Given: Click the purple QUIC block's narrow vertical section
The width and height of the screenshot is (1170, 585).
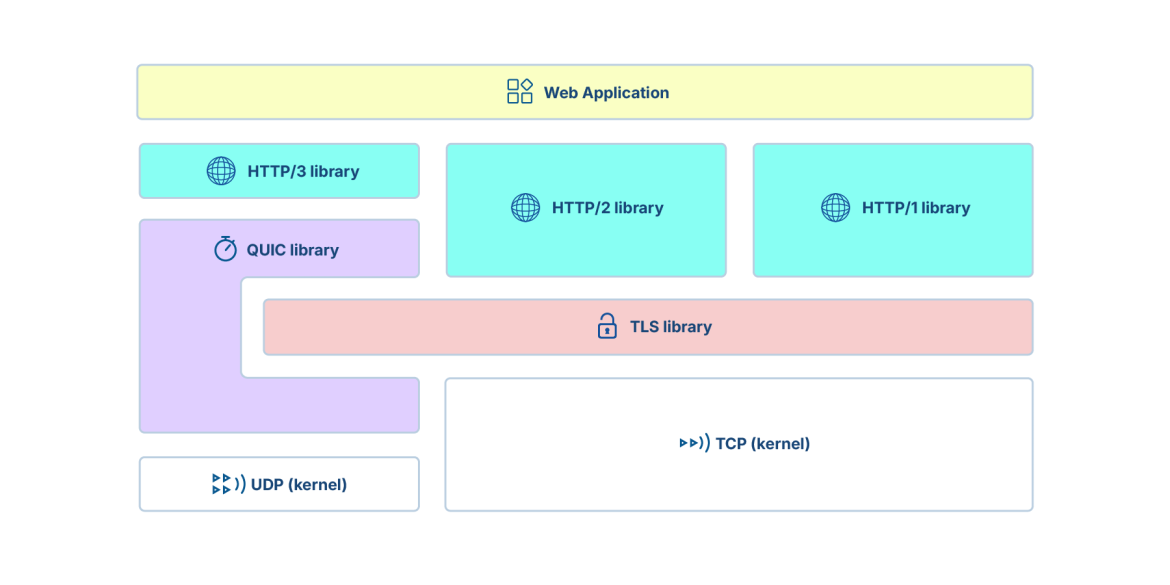Looking at the screenshot, I should coord(189,330).
